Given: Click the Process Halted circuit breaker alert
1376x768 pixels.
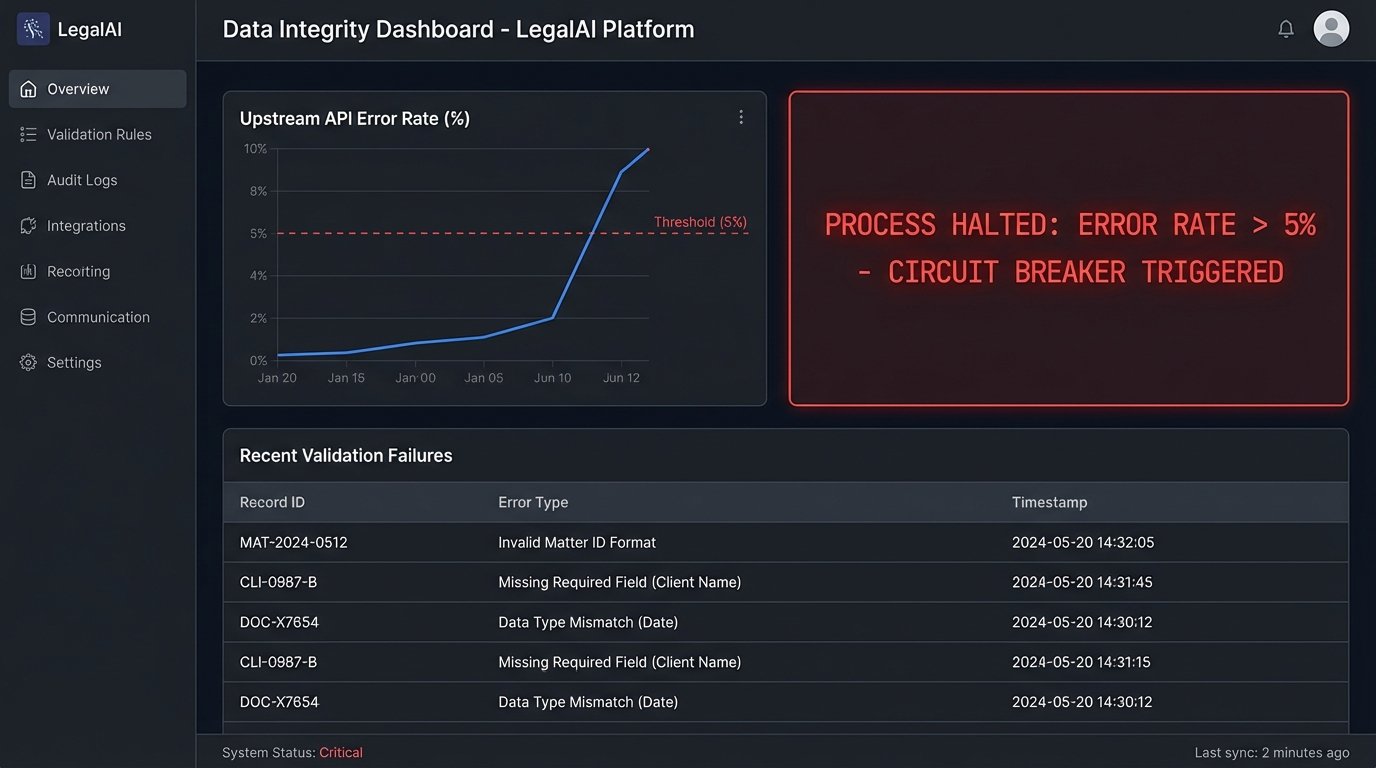Looking at the screenshot, I should (1068, 249).
